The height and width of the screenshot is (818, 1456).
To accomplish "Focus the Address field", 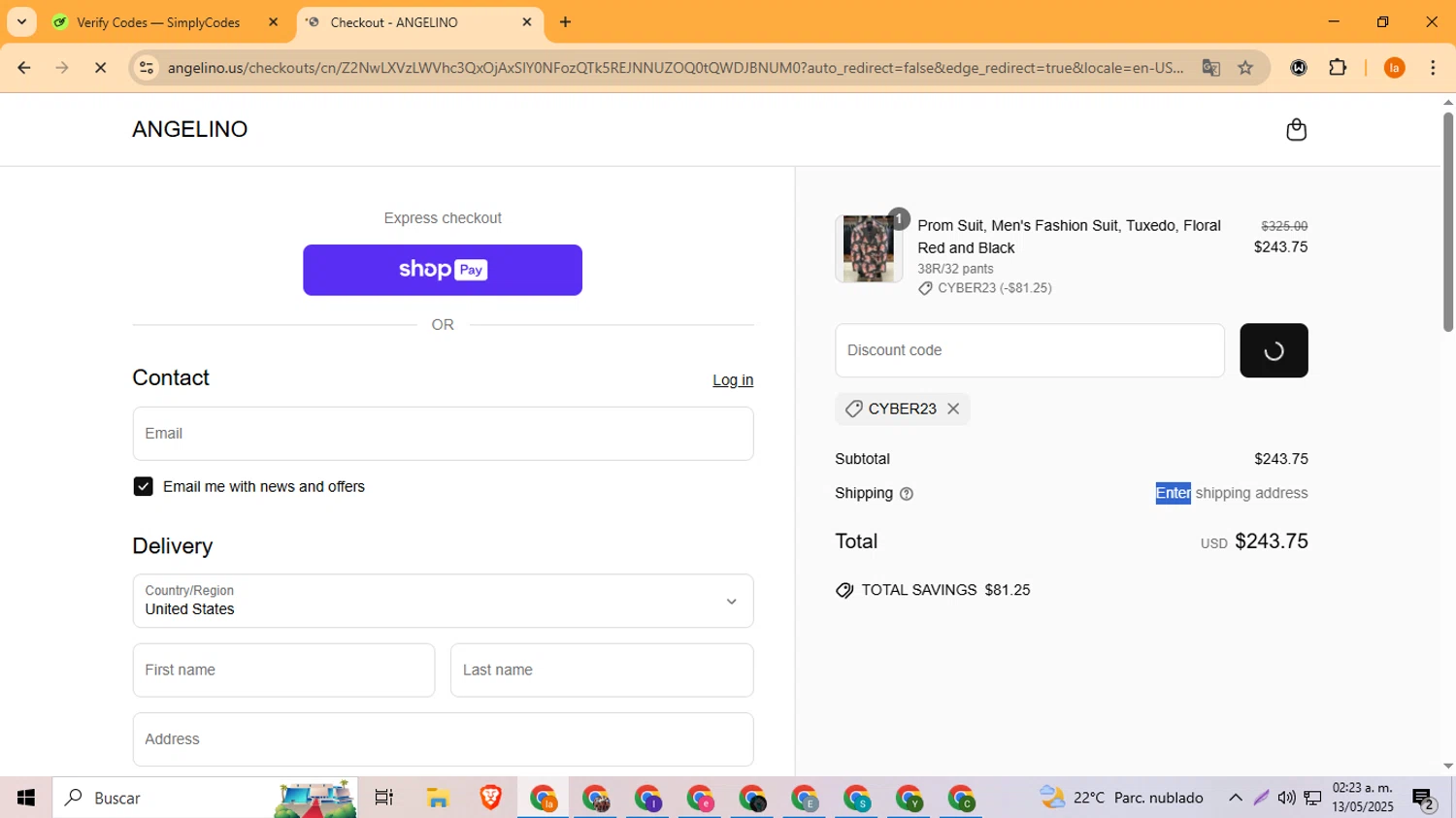I will (443, 739).
